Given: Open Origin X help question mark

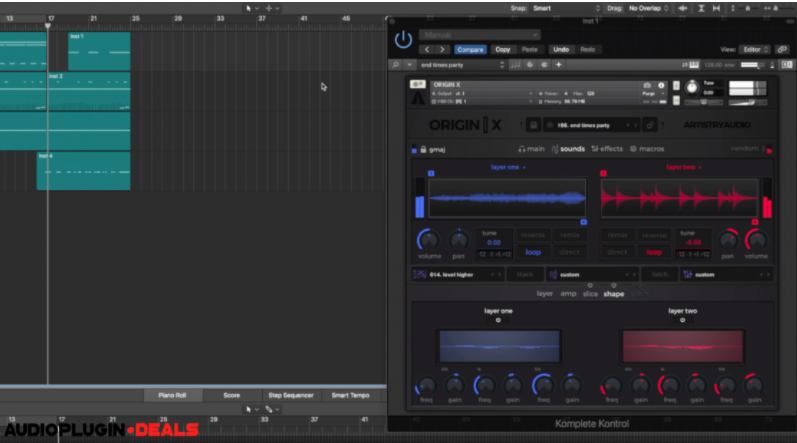Looking at the screenshot, I should click(x=662, y=125).
